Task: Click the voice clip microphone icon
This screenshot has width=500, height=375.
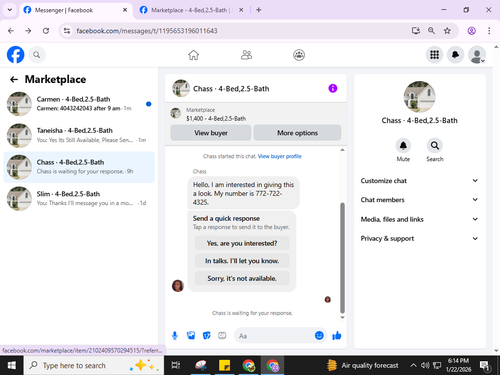Action: [x=175, y=335]
